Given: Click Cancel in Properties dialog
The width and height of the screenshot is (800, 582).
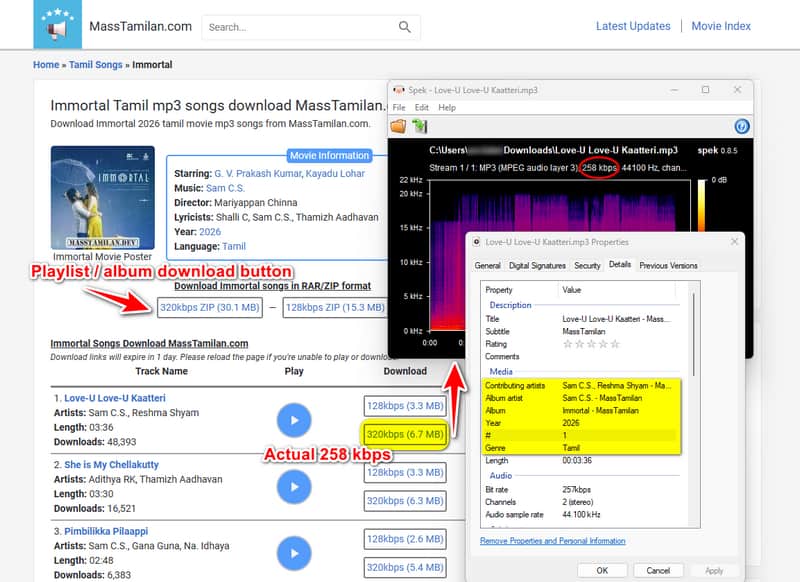Looking at the screenshot, I should [658, 570].
